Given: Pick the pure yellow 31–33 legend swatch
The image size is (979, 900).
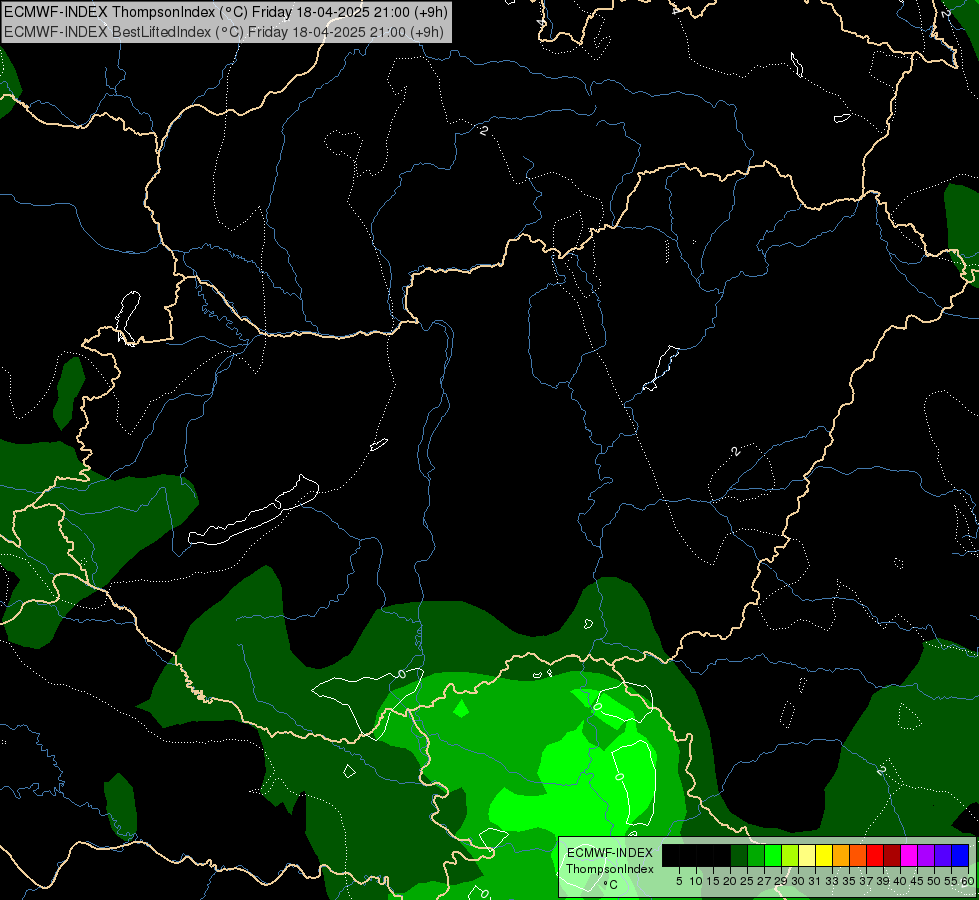Looking at the screenshot, I should [x=824, y=855].
